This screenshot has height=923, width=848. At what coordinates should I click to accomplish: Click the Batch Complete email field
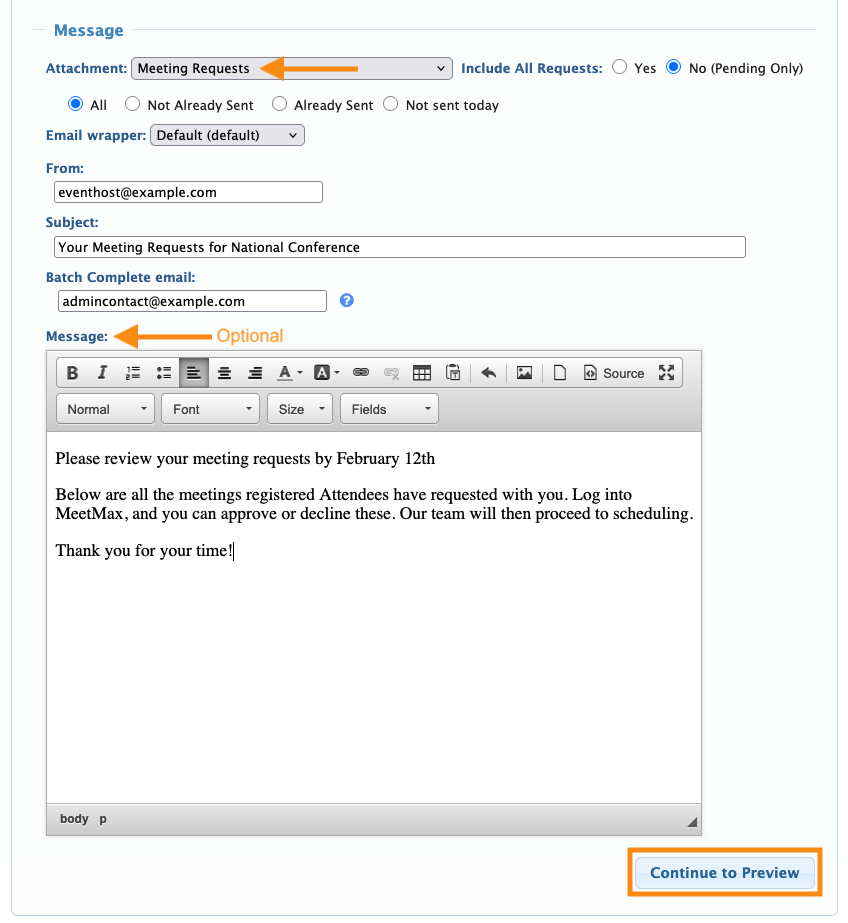coord(192,301)
